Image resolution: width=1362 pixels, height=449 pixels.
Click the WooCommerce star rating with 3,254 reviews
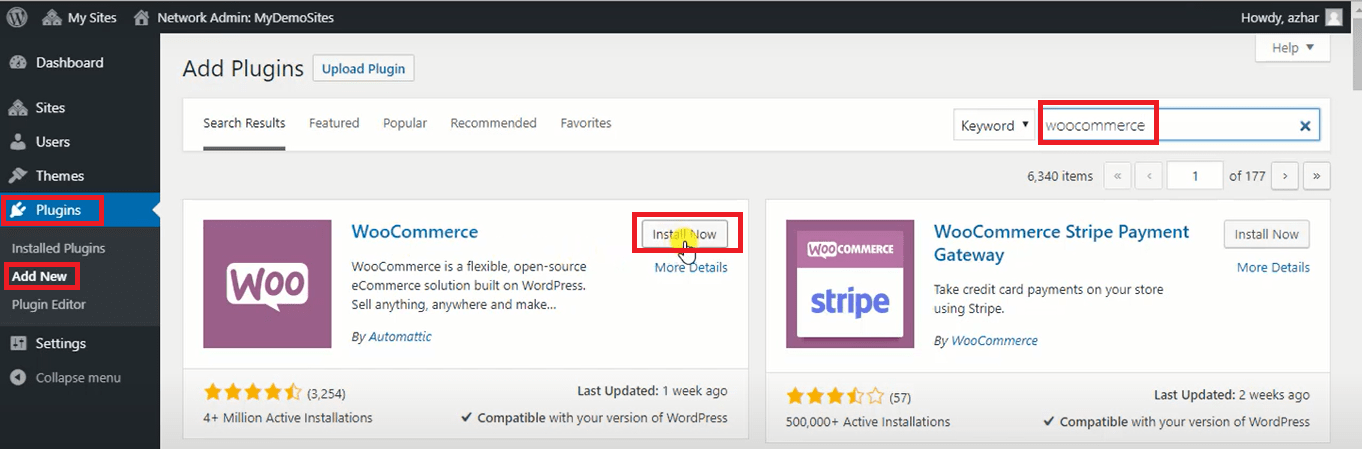coord(252,393)
